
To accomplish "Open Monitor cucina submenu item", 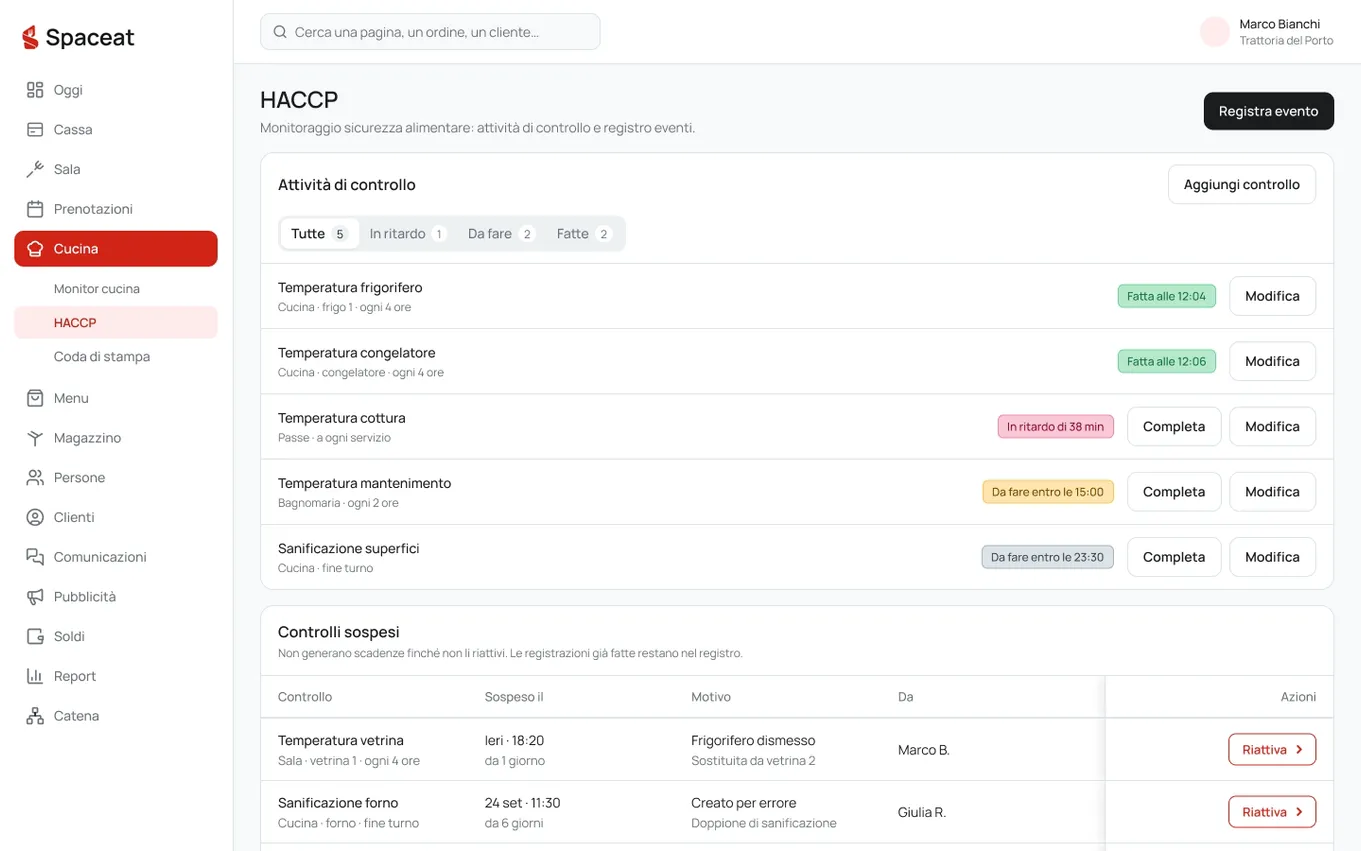I will point(116,289).
